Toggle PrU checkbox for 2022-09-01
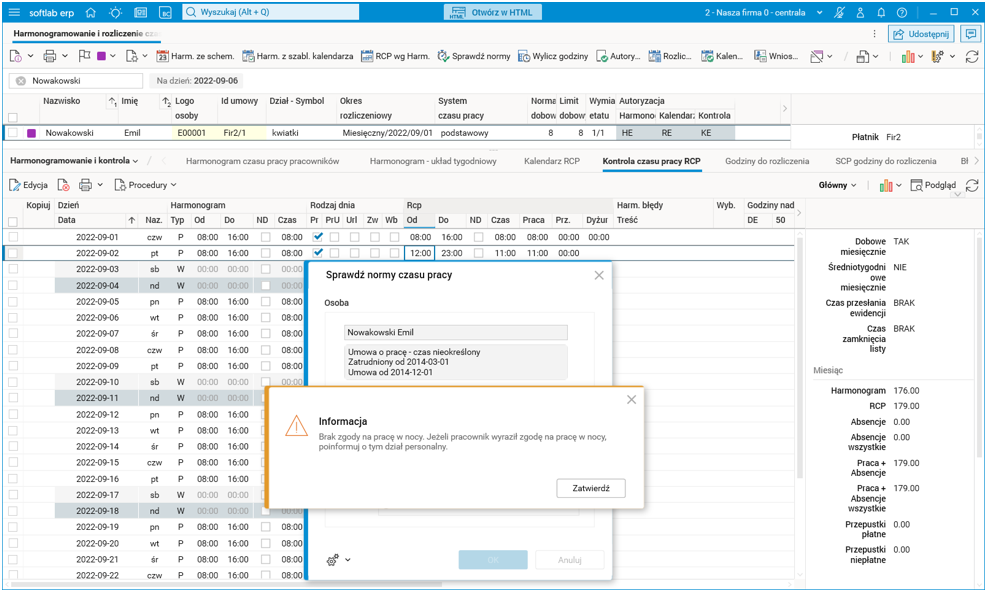 point(334,237)
